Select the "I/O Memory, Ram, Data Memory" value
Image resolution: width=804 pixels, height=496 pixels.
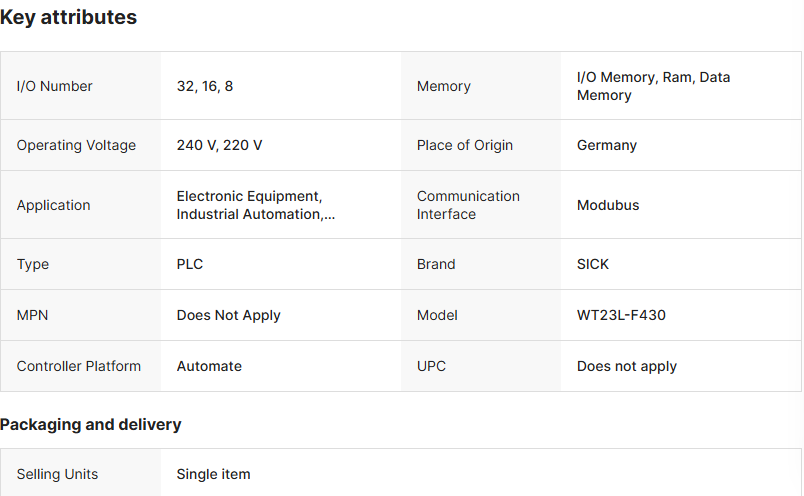653,86
